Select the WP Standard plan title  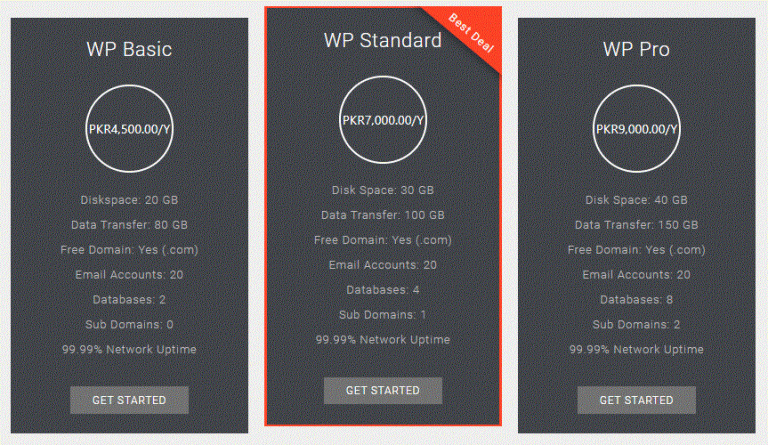[x=383, y=40]
